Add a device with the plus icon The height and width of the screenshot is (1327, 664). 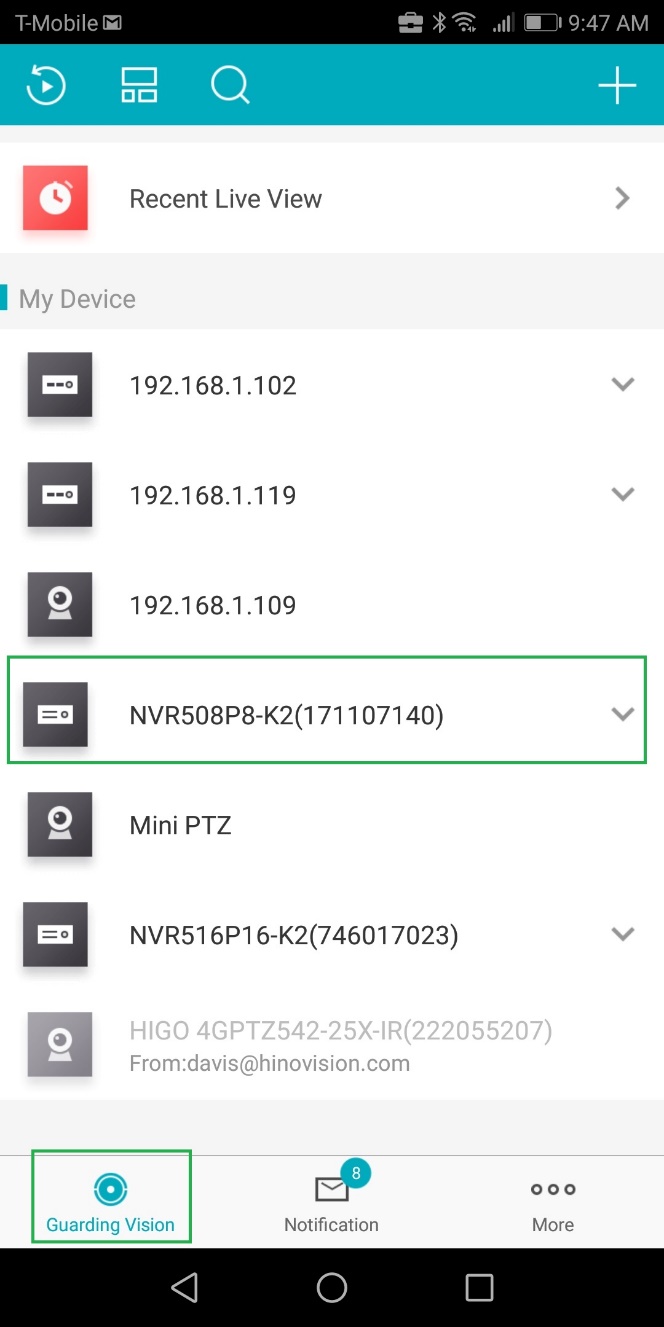point(617,86)
